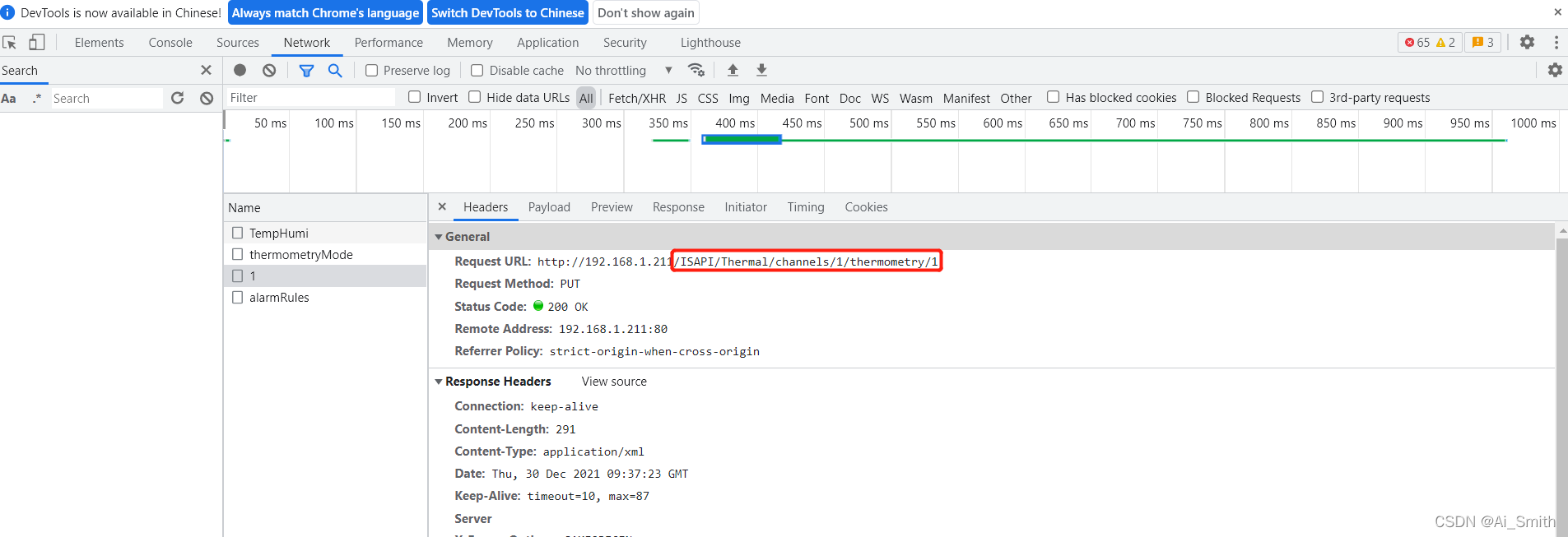Click Don't show again
The image size is (1568, 537).
(x=646, y=12)
